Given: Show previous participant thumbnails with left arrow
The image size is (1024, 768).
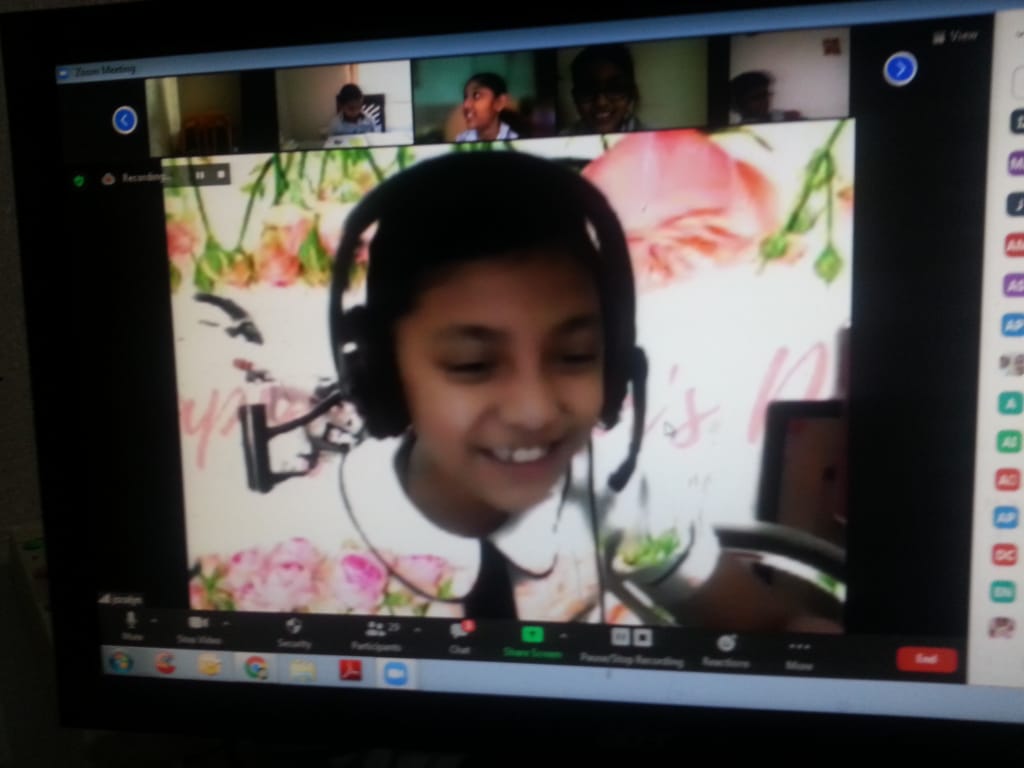Looking at the screenshot, I should (124, 120).
